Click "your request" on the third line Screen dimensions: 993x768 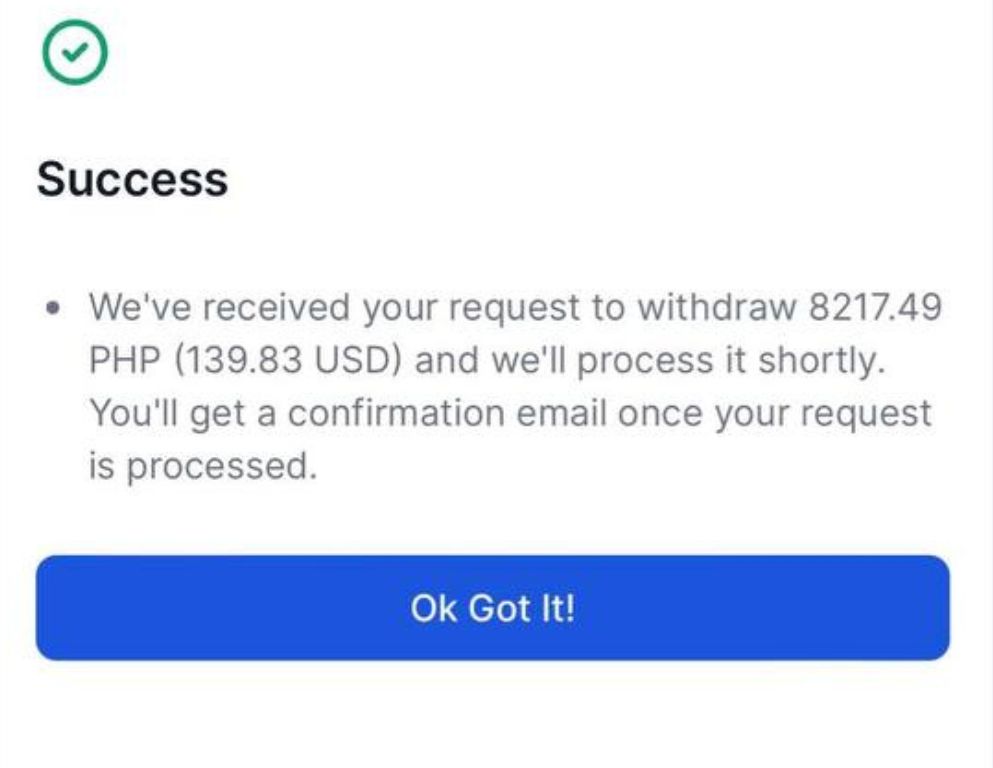[823, 416]
